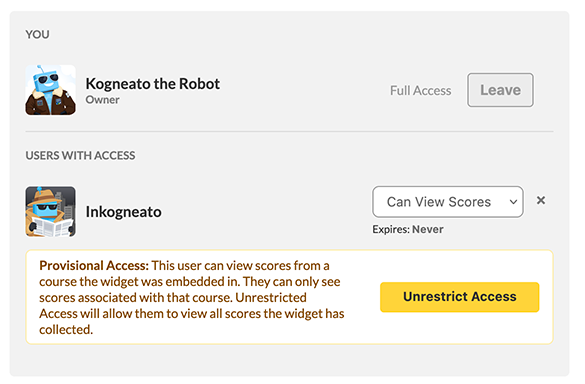The height and width of the screenshot is (384, 585).
Task: Click the Full Access label
Action: pyautogui.click(x=420, y=90)
